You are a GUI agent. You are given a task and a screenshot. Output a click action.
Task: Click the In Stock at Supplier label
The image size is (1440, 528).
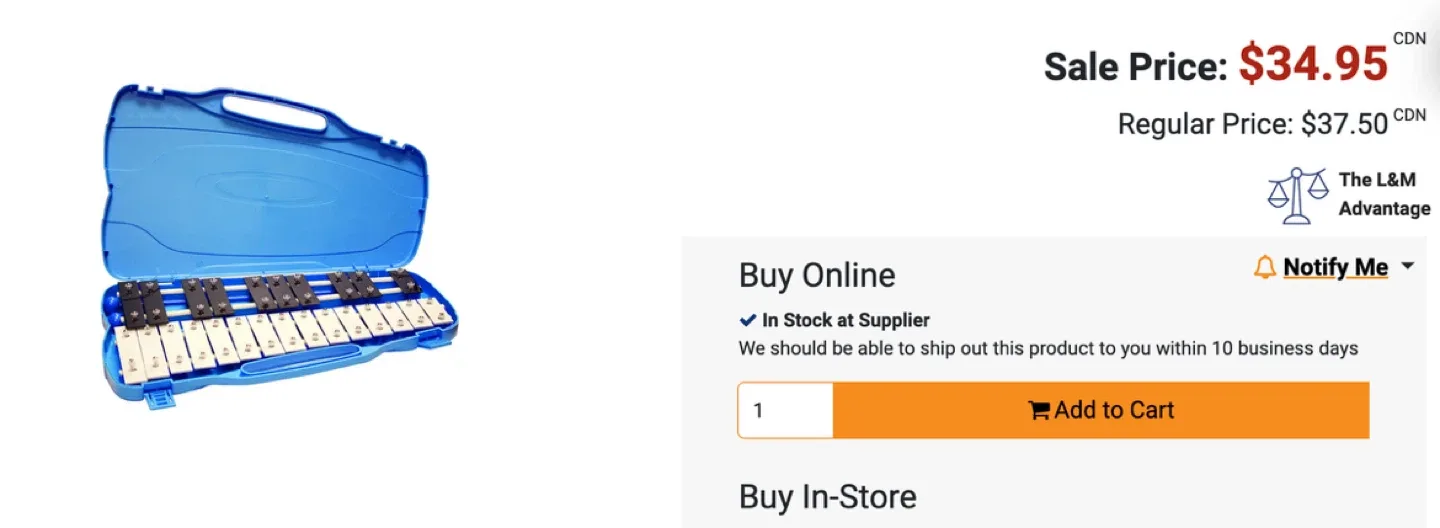tap(846, 320)
